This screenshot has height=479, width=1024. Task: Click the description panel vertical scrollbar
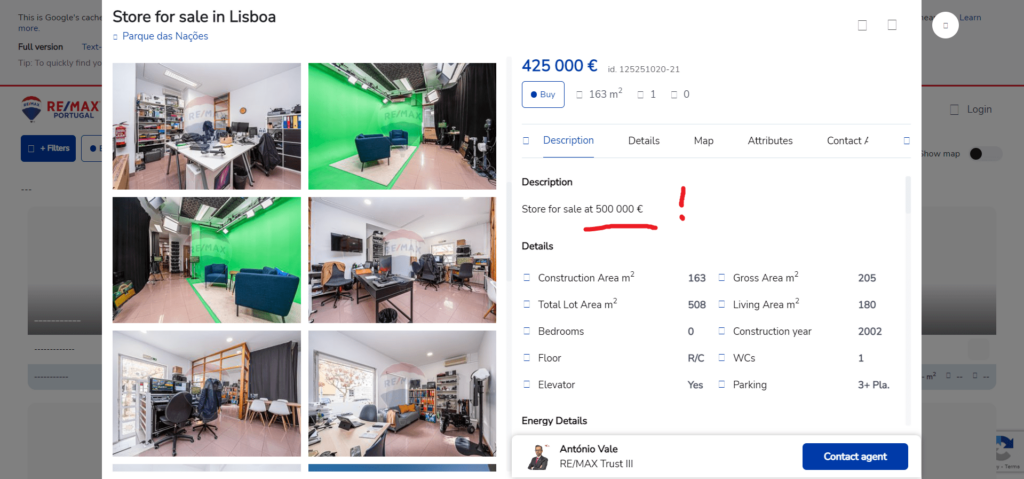[908, 195]
